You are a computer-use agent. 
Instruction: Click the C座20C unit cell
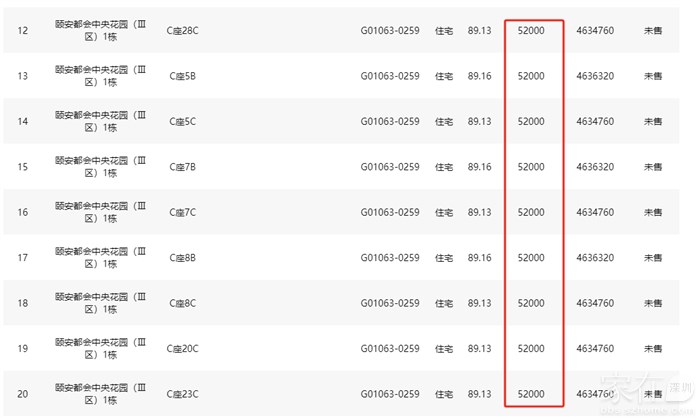point(183,348)
